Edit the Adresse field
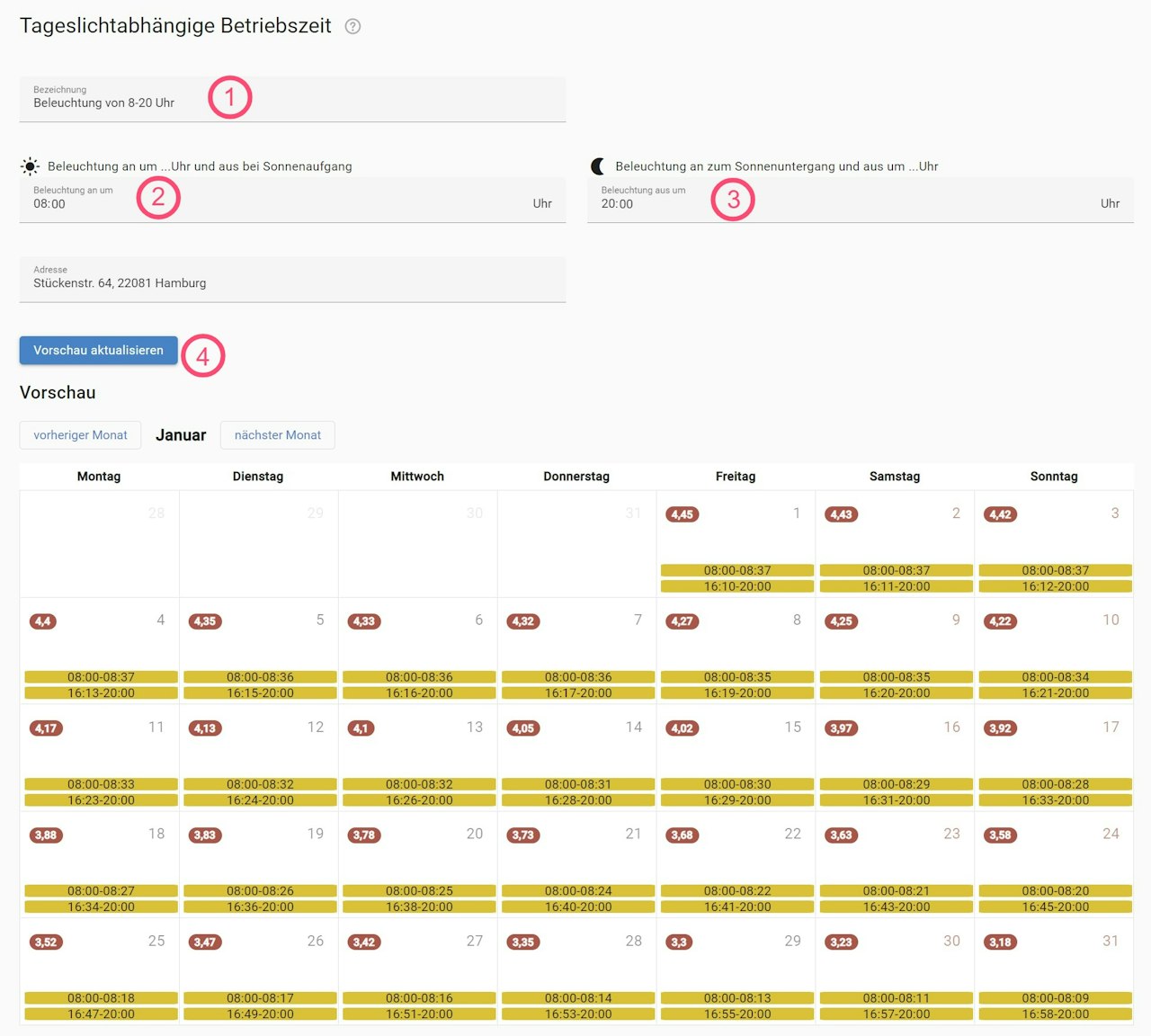The image size is (1151, 1036). 292,280
